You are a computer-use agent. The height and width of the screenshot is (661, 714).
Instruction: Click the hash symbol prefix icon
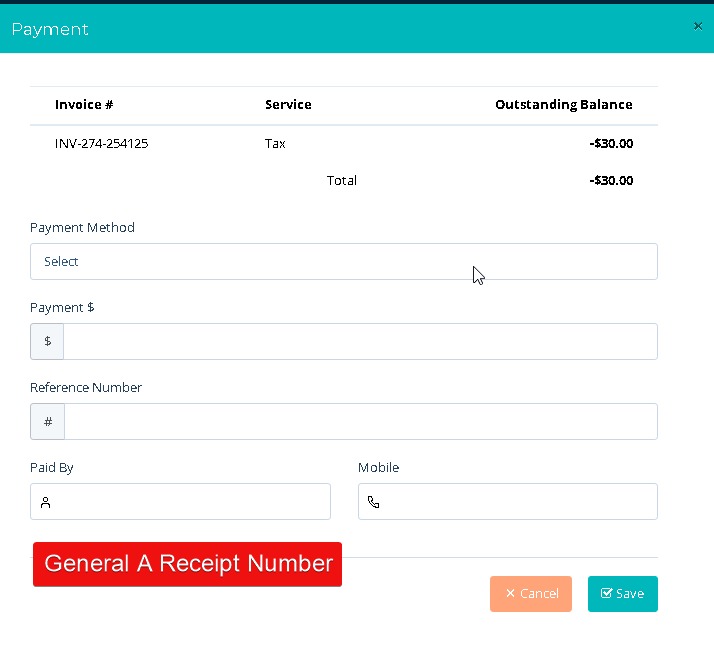point(48,422)
